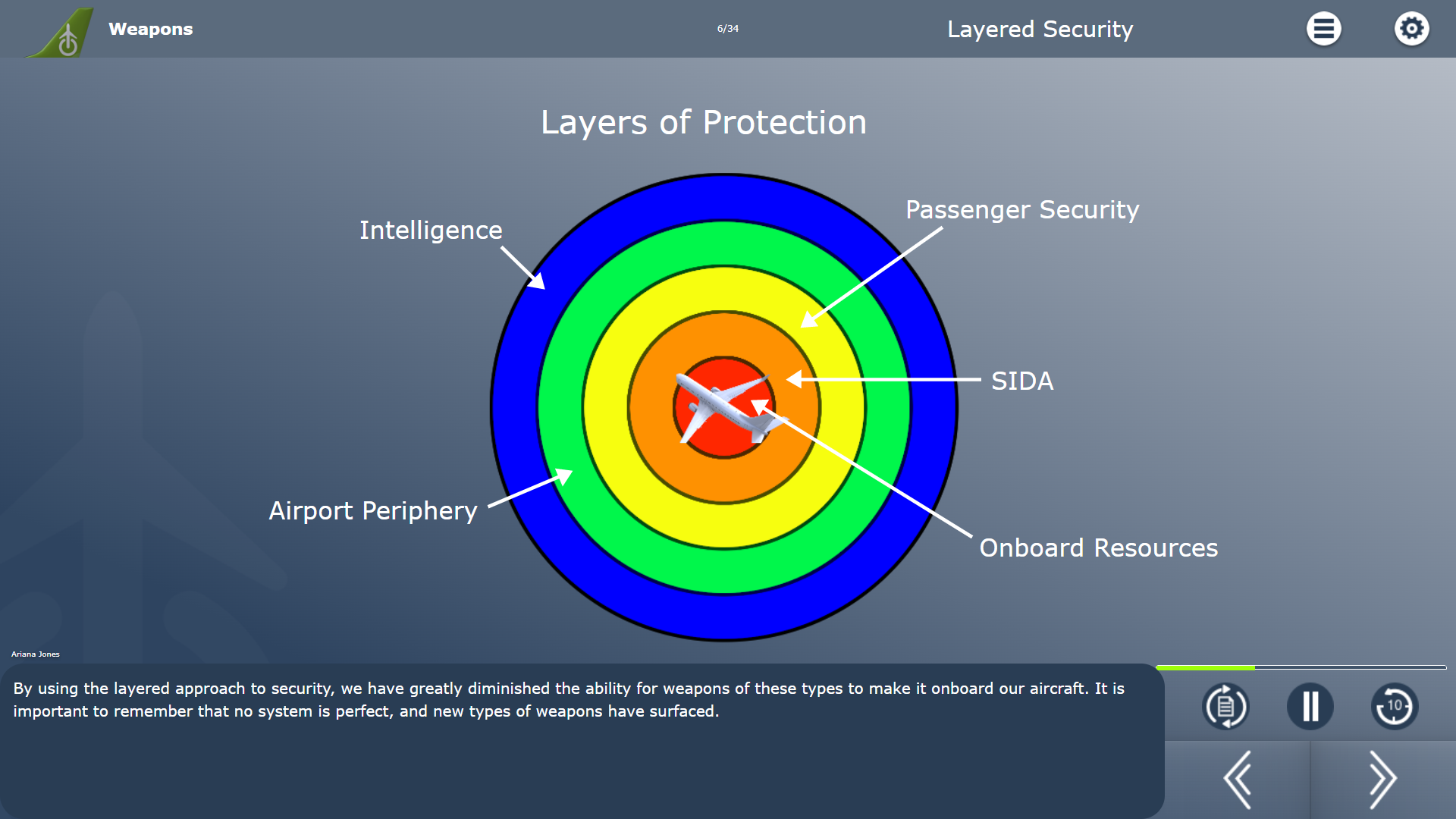Click the Passenger Security label
Image resolution: width=1456 pixels, height=819 pixels.
pyautogui.click(x=1022, y=210)
